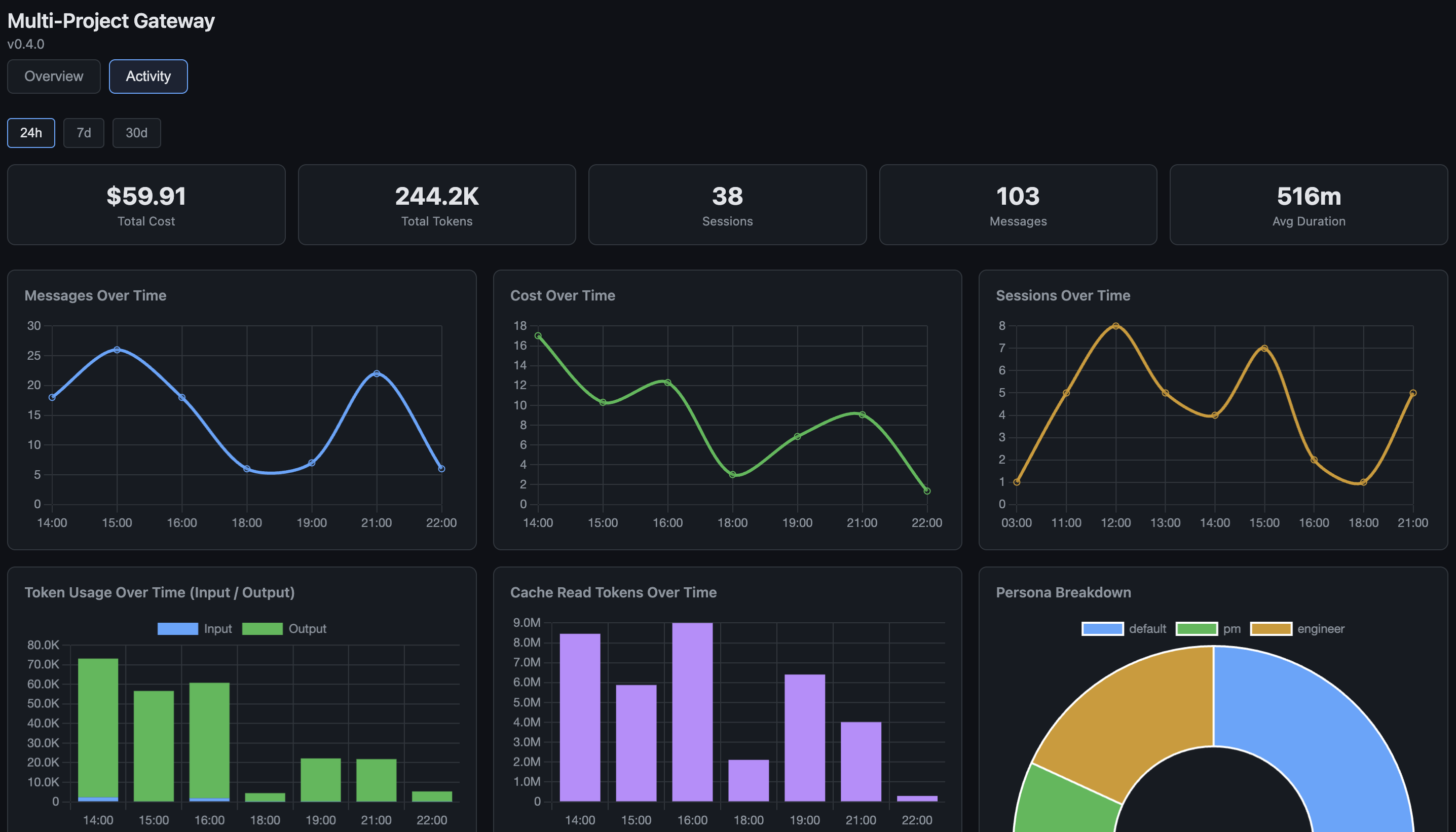The width and height of the screenshot is (1456, 832).
Task: Set time range to 30d
Action: click(136, 133)
